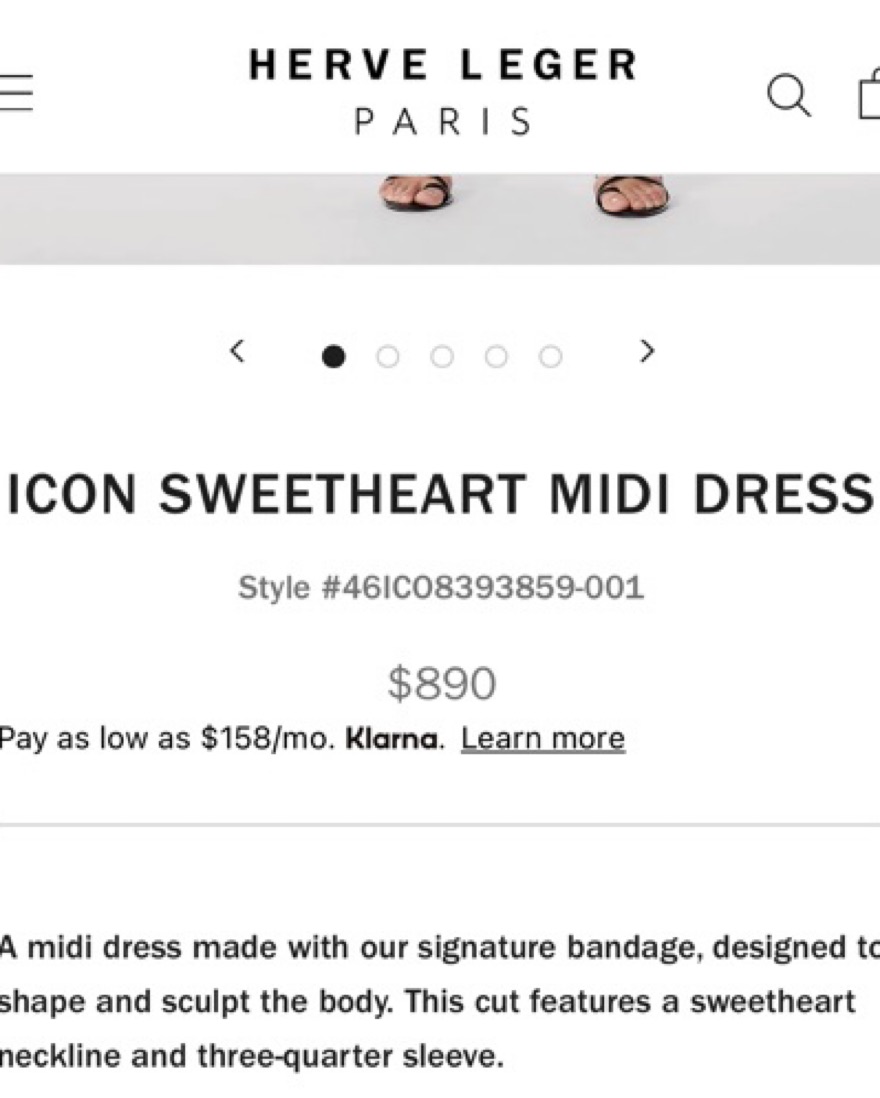Click the Klarna brand name
This screenshot has height=1098, width=880.
[391, 739]
